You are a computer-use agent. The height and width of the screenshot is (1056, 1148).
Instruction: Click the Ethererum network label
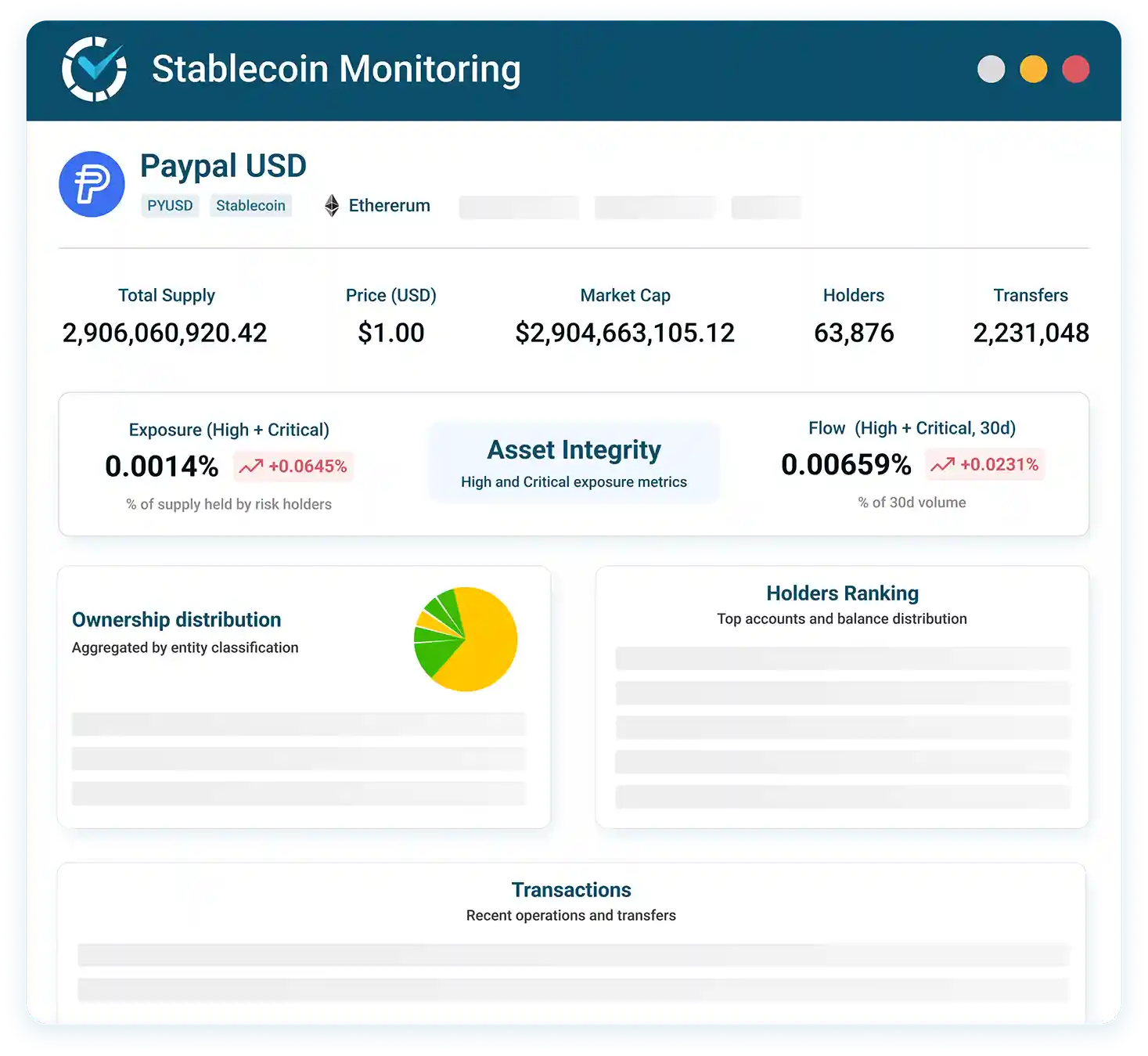(x=389, y=206)
